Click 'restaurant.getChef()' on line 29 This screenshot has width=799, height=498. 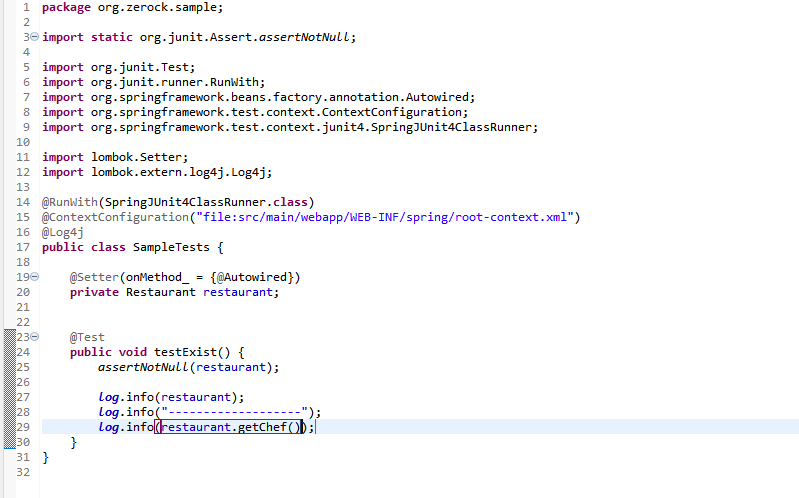[x=231, y=427]
